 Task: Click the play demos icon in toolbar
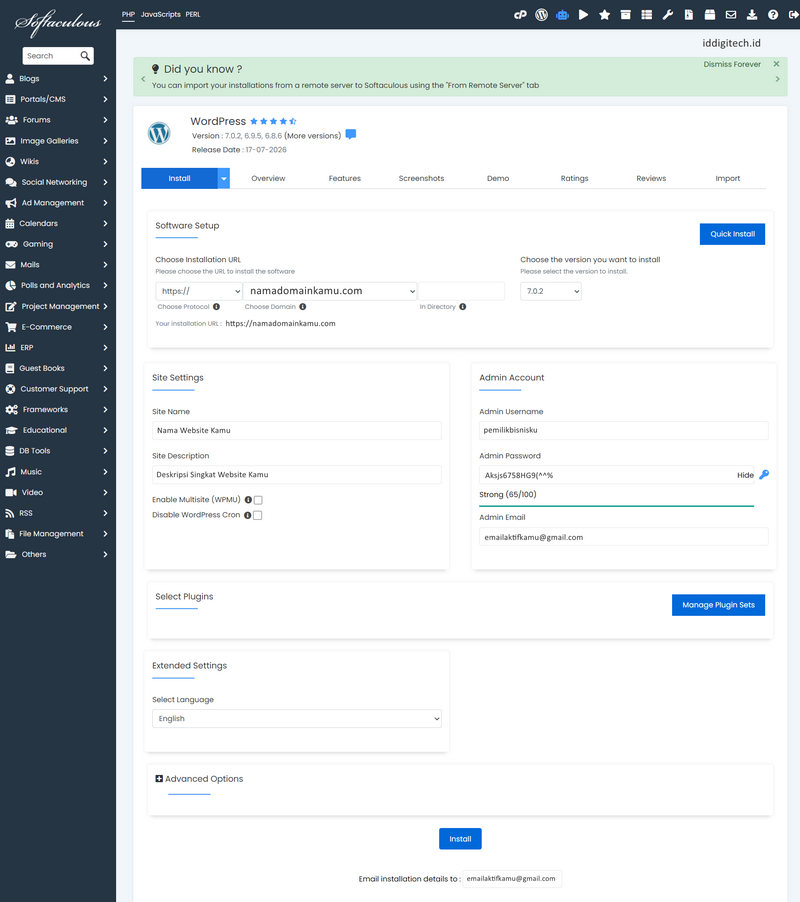coord(583,15)
